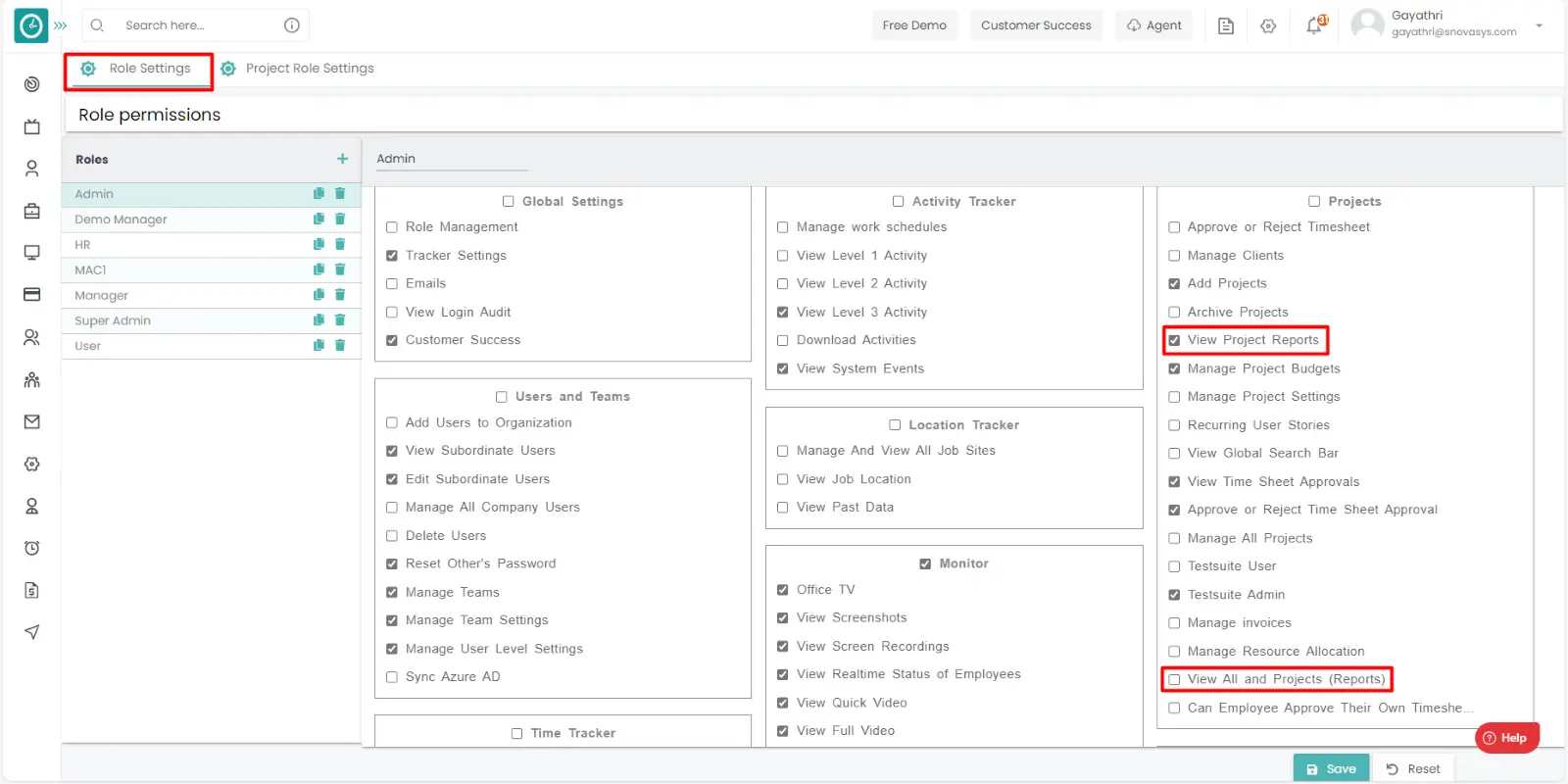The image size is (1568, 784).
Task: Open the monitor icon in left sidebar
Action: point(31,253)
